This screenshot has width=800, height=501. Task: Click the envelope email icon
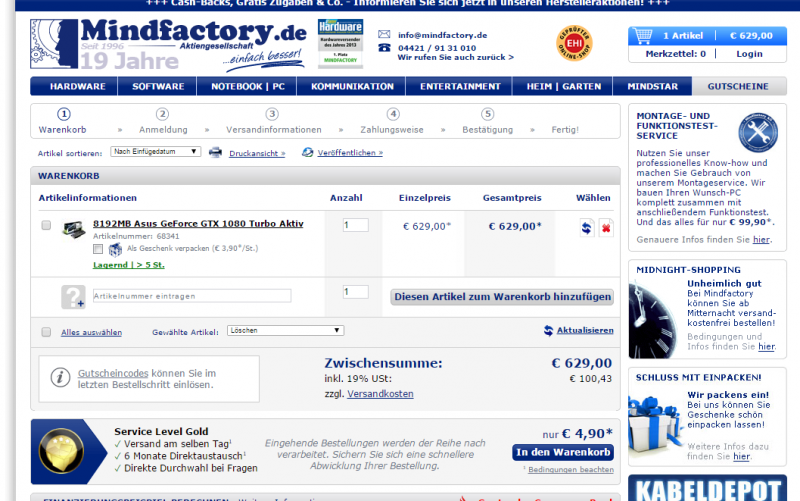[385, 35]
